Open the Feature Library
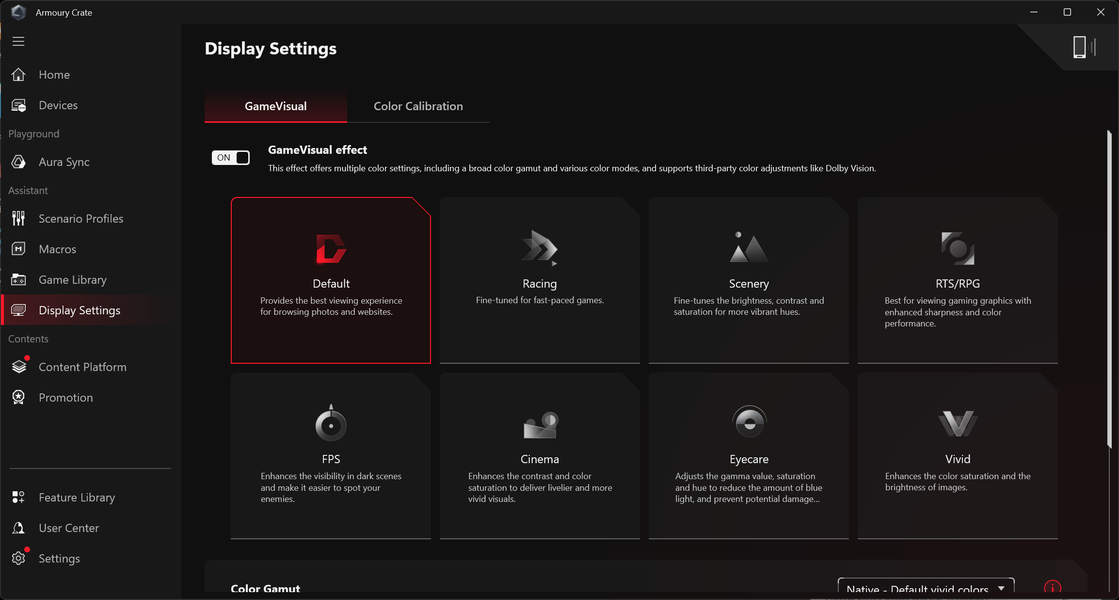Viewport: 1119px width, 600px height. 76,497
